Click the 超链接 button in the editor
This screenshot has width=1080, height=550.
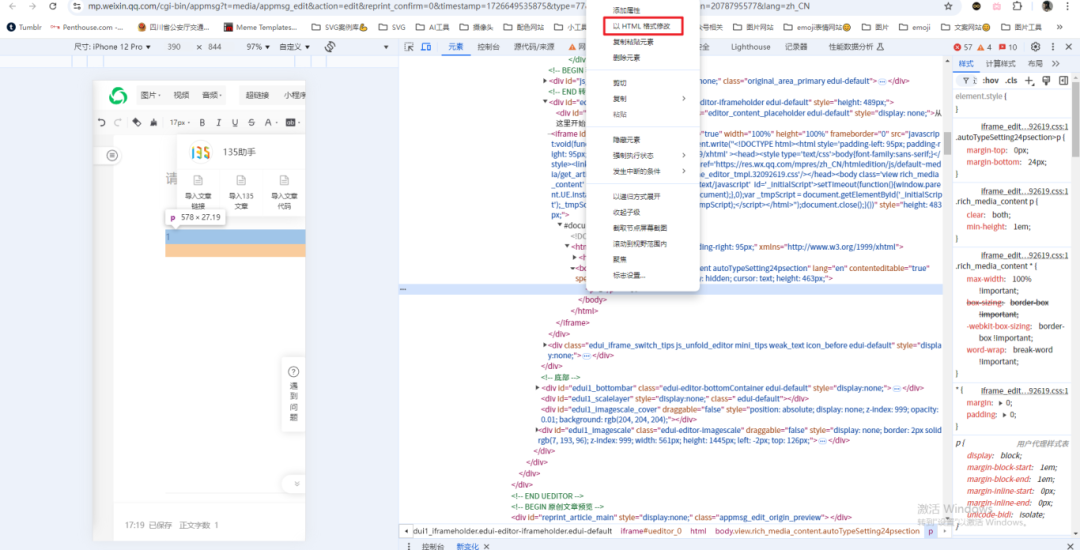[257, 95]
